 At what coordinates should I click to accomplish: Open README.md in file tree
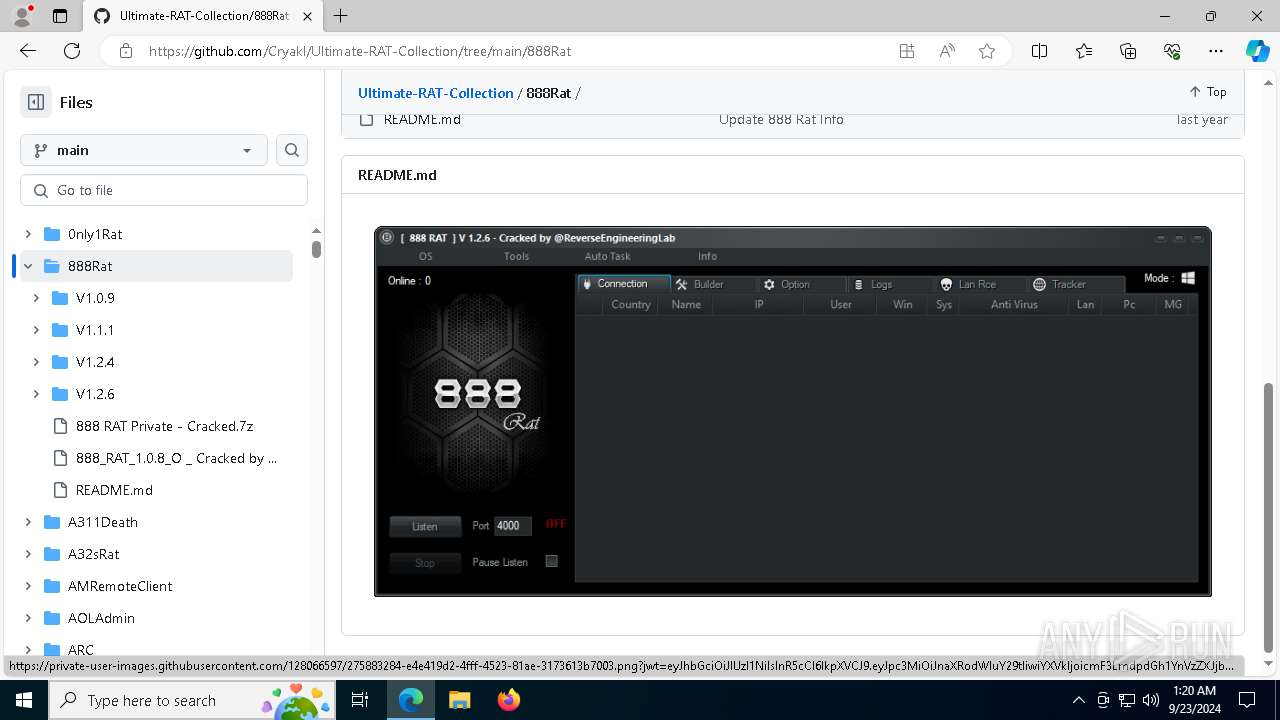coord(114,490)
